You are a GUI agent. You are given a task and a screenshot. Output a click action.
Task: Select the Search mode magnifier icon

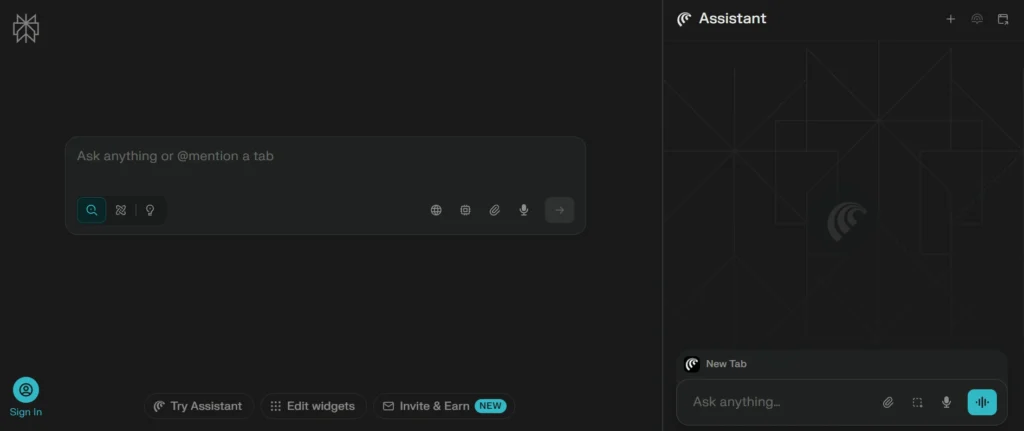click(x=92, y=210)
